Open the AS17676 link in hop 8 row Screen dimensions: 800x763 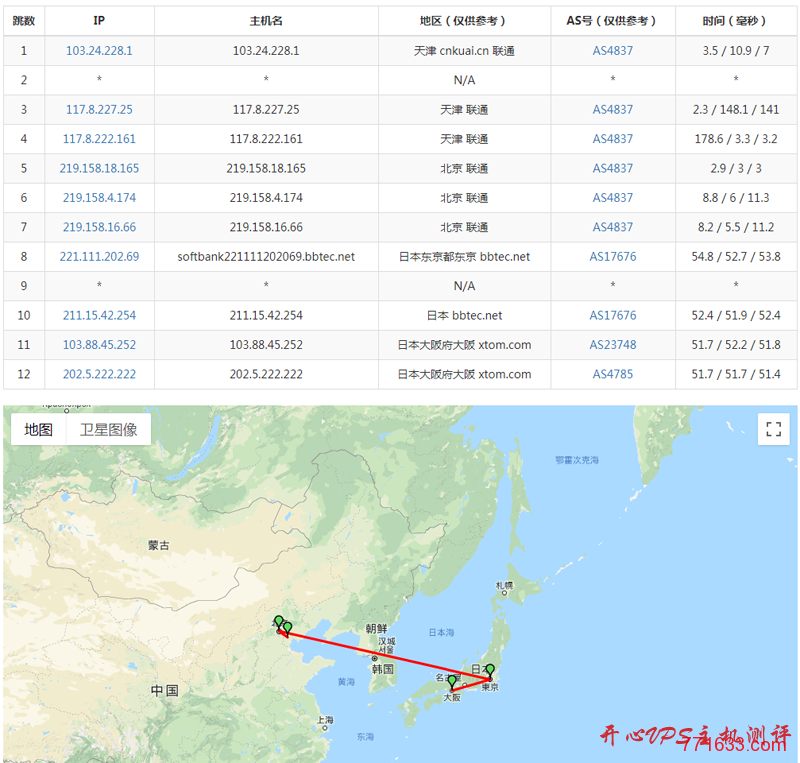tap(612, 256)
